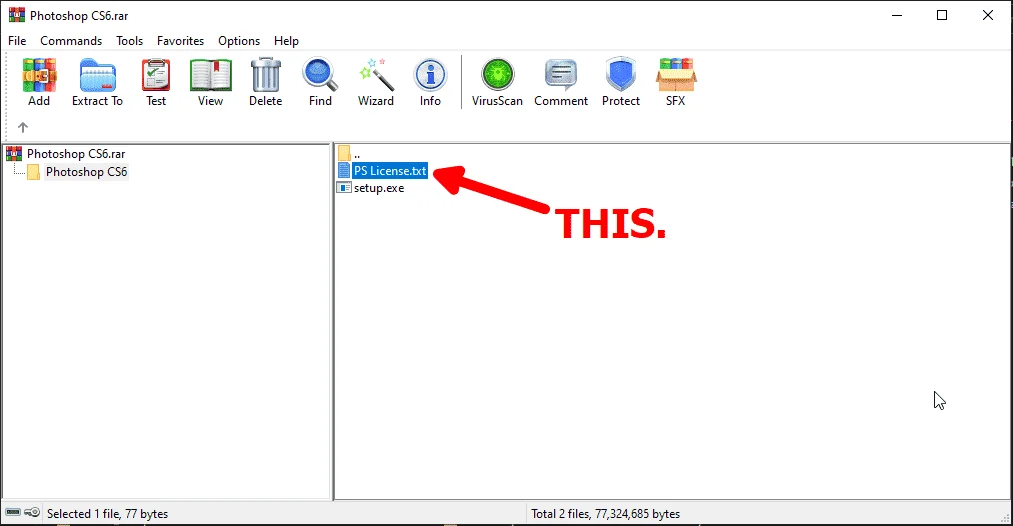The height and width of the screenshot is (526, 1013).
Task: Click the ".." parent directory entry
Action: click(x=357, y=154)
